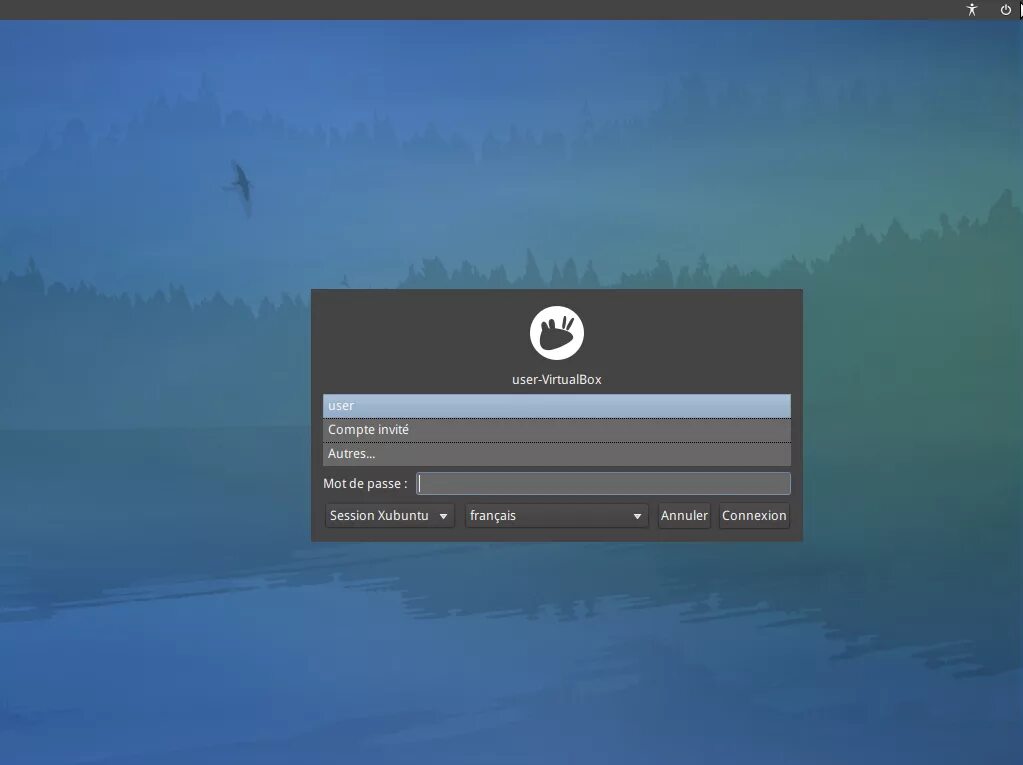Image resolution: width=1023 pixels, height=765 pixels.
Task: Click the power icon on the top panel
Action: 1005,9
